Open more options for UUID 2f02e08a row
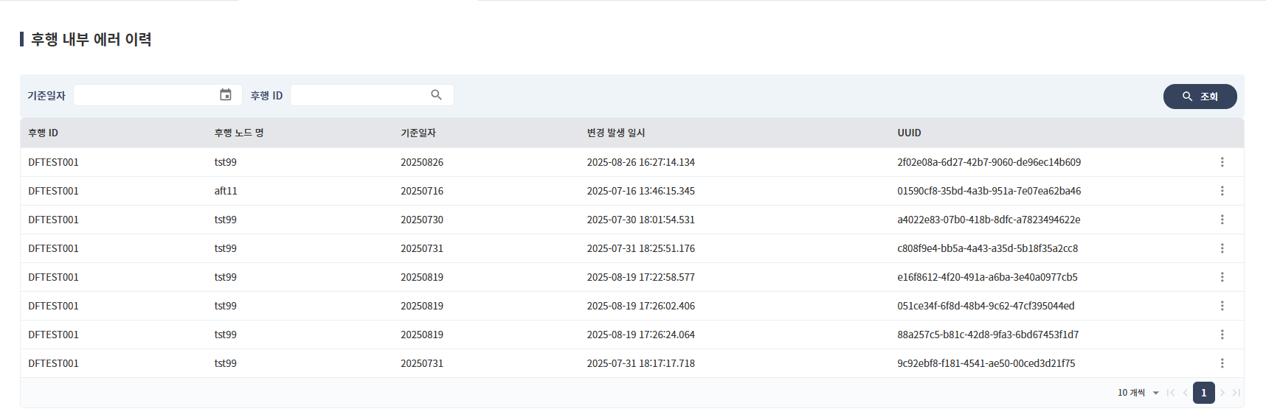This screenshot has height=420, width=1266. point(1222,162)
